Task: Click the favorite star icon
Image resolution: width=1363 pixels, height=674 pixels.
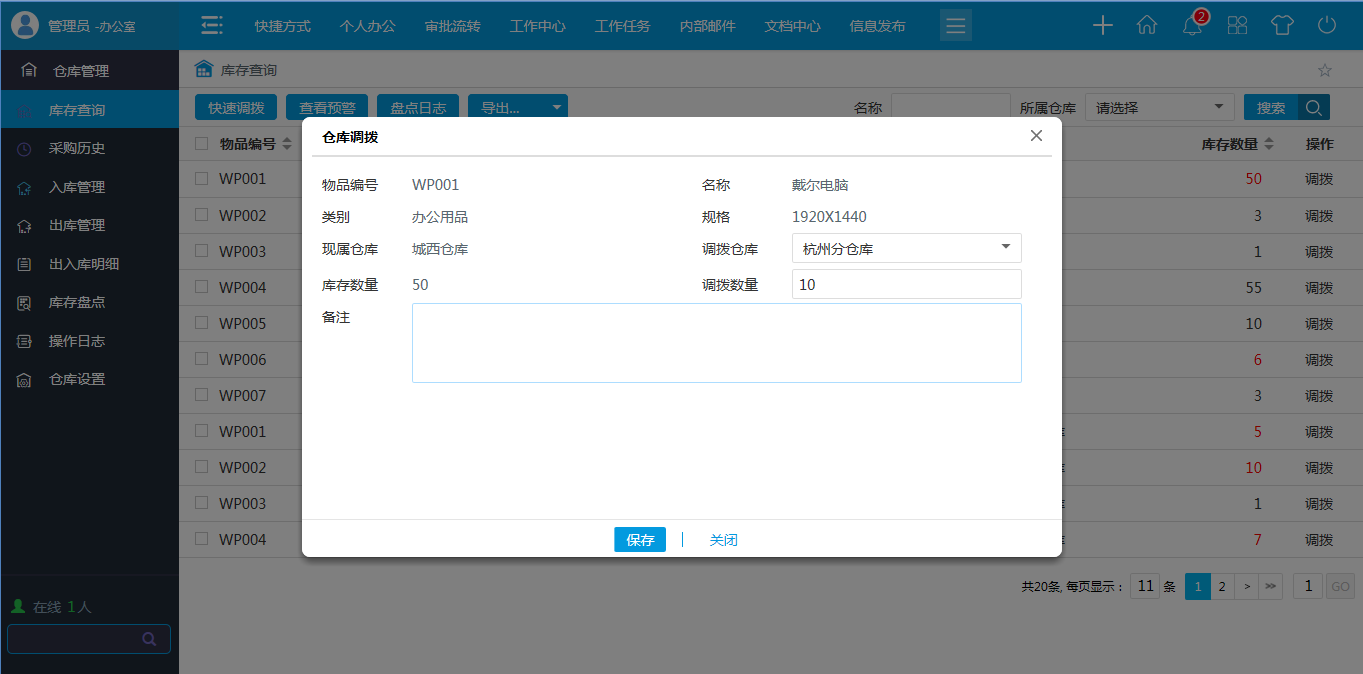Action: click(x=1325, y=70)
